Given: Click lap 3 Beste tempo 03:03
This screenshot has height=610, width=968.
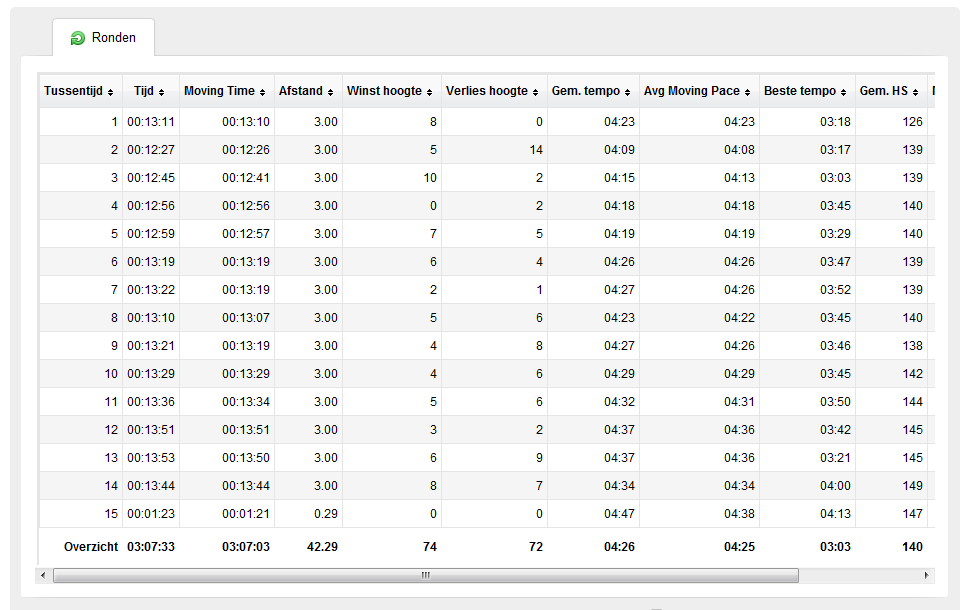Looking at the screenshot, I should point(835,178).
